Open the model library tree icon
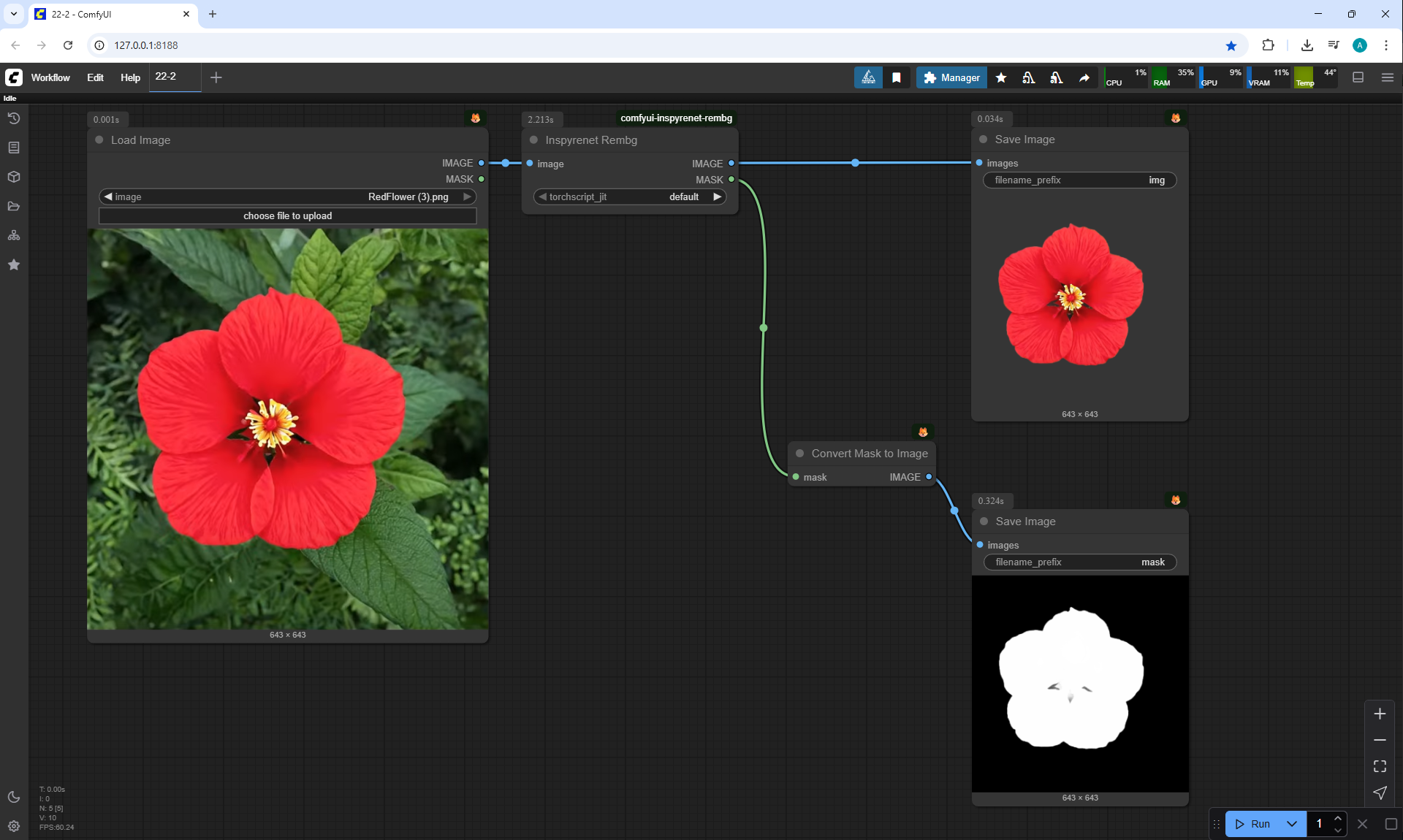This screenshot has height=840, width=1403. 13,235
